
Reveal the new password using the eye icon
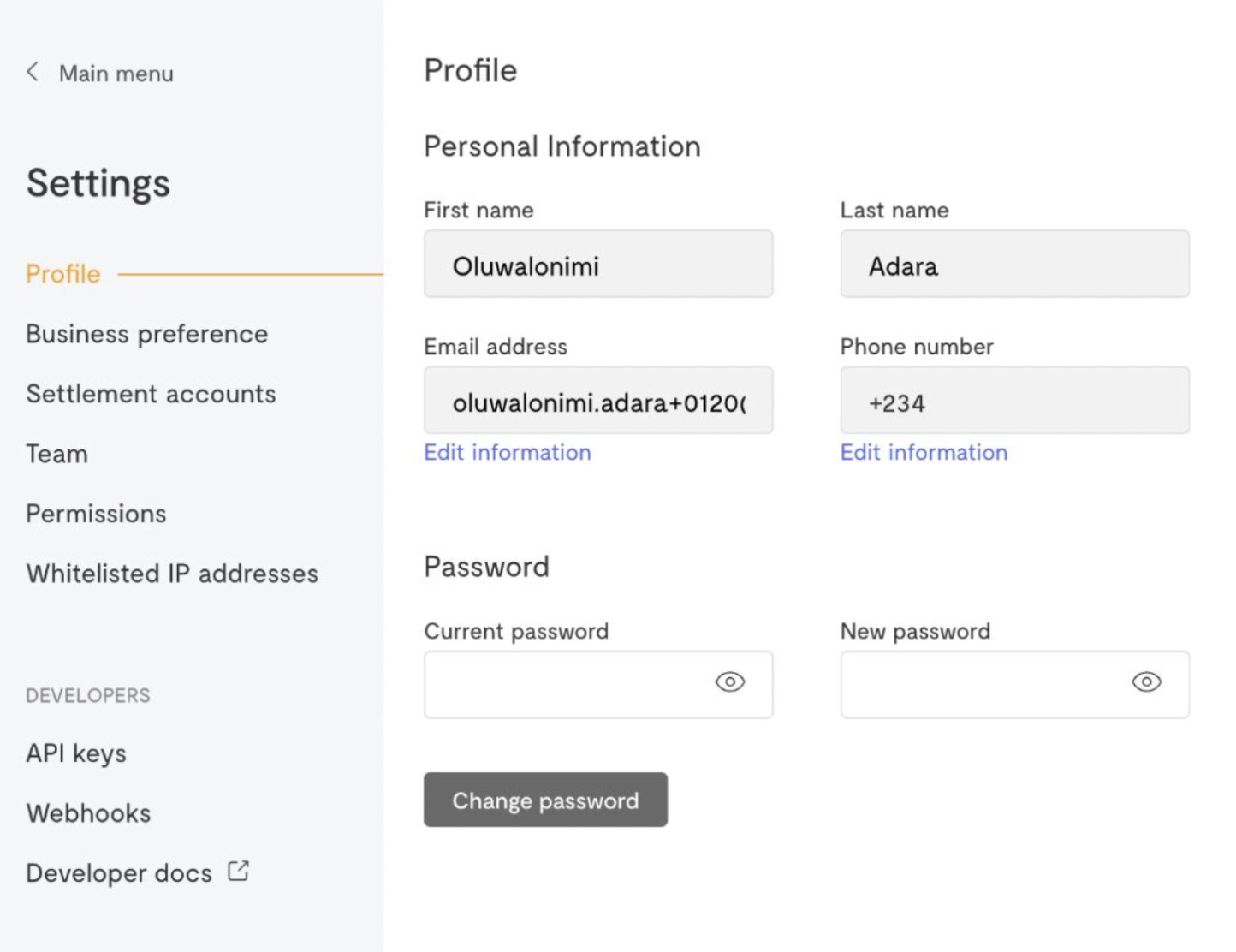[1146, 682]
